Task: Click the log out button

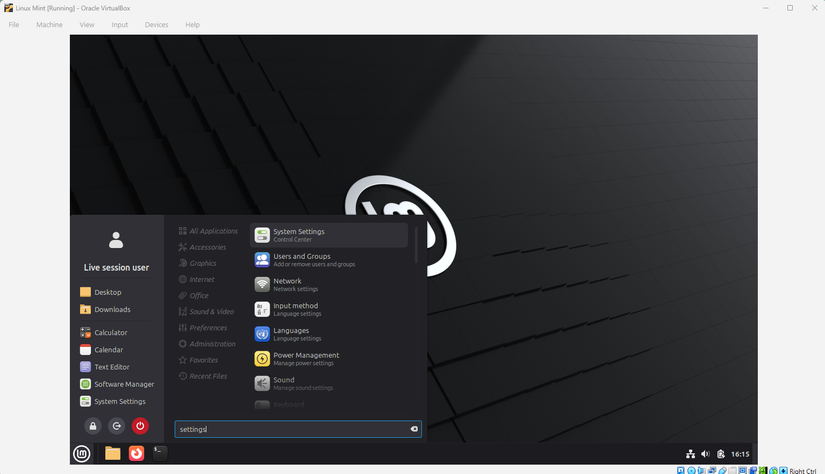Action: (116, 426)
